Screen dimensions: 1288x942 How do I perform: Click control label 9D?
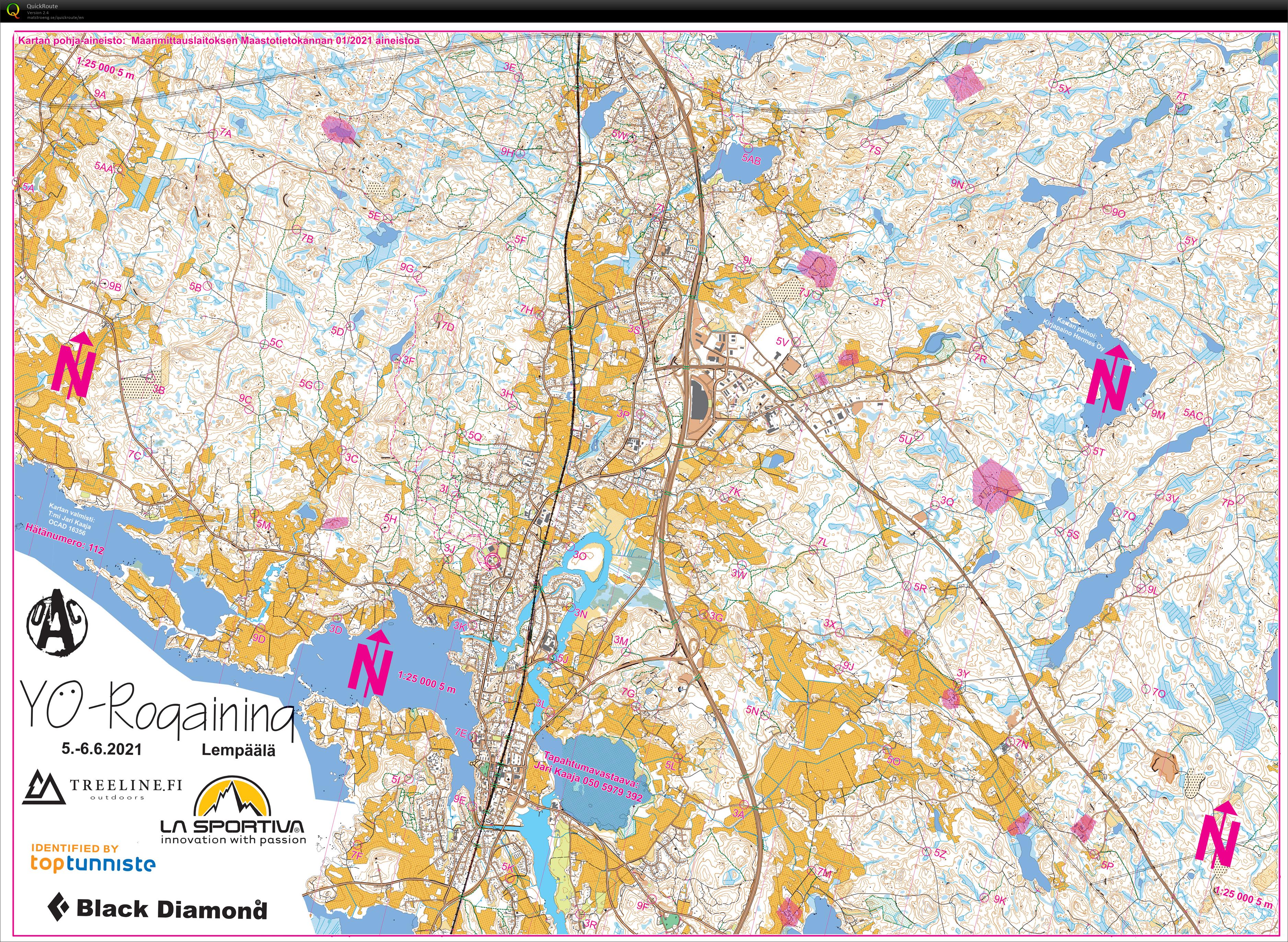click(259, 639)
